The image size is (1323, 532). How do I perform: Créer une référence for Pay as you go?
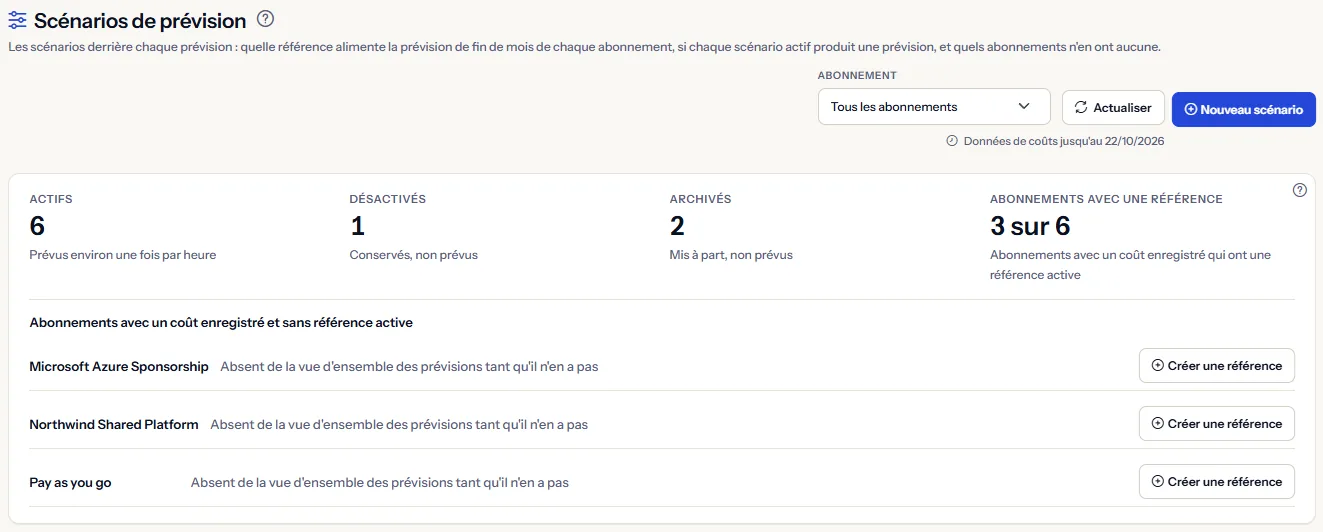pyautogui.click(x=1217, y=482)
